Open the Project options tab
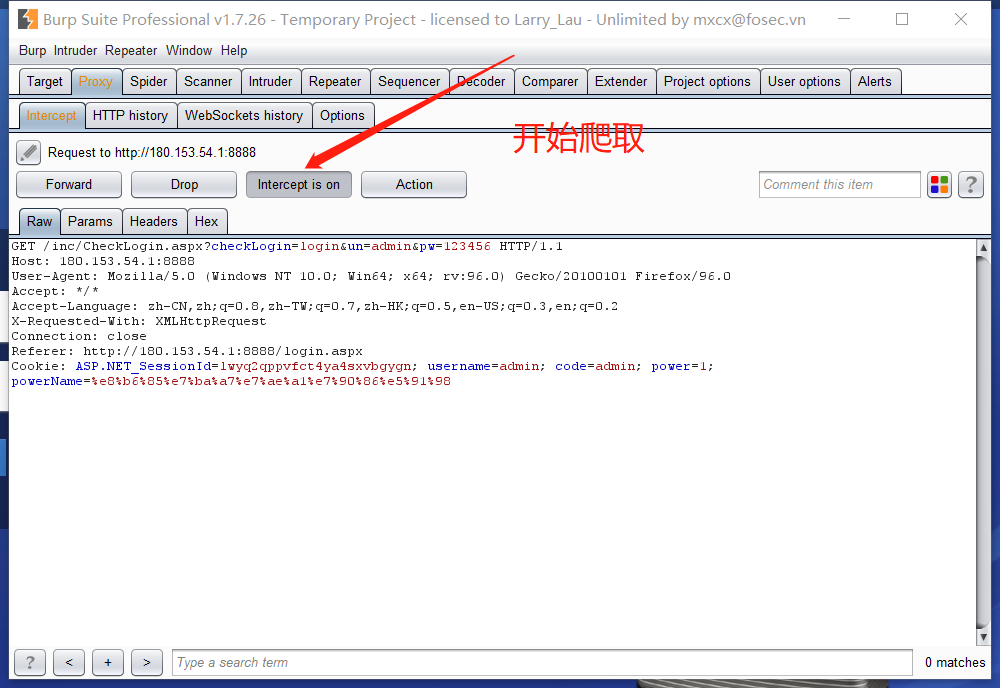The width and height of the screenshot is (1000, 688). point(707,82)
